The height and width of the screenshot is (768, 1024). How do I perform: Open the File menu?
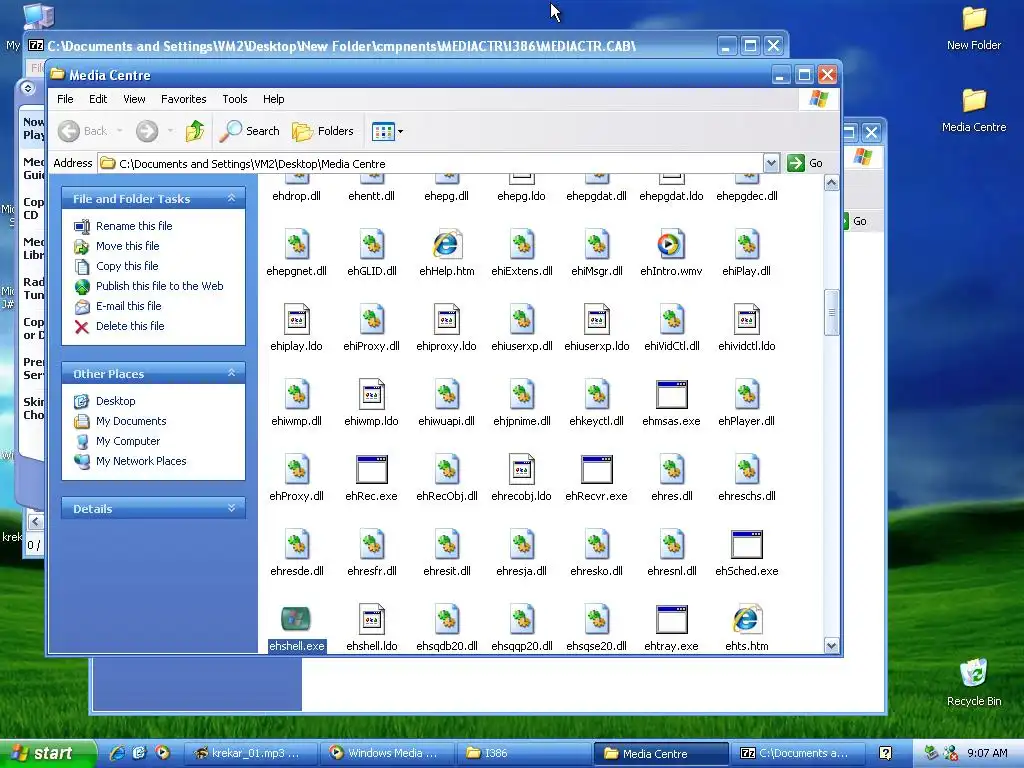[x=65, y=99]
